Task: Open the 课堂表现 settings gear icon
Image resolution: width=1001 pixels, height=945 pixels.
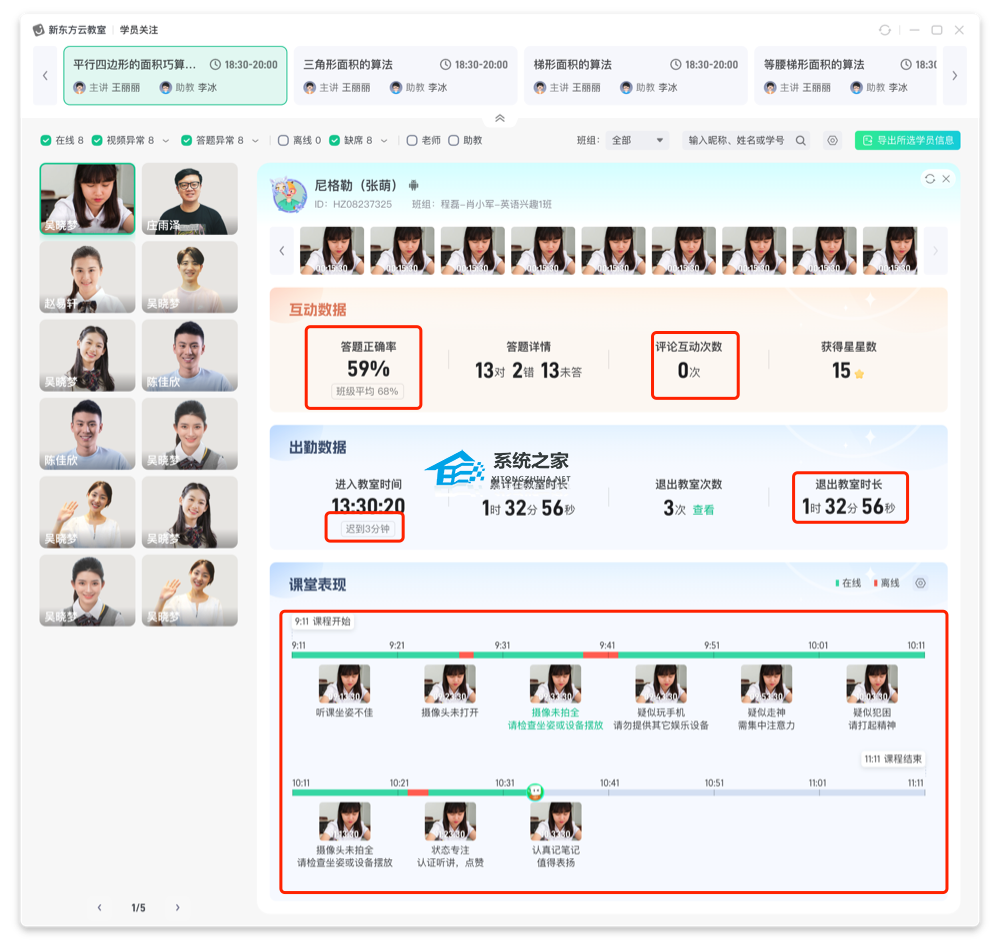Action: coord(921,583)
